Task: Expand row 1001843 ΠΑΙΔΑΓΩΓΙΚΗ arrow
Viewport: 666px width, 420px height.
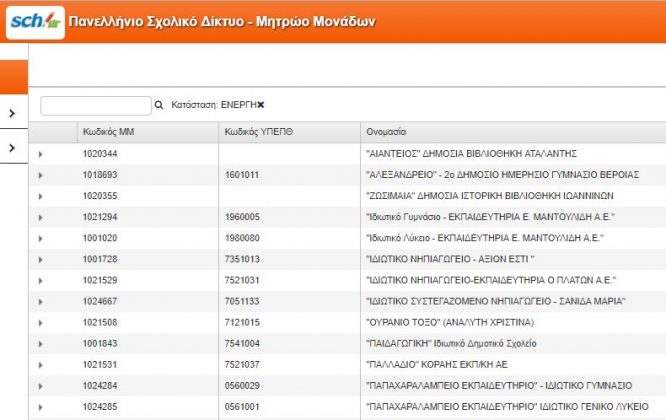Action: point(40,344)
